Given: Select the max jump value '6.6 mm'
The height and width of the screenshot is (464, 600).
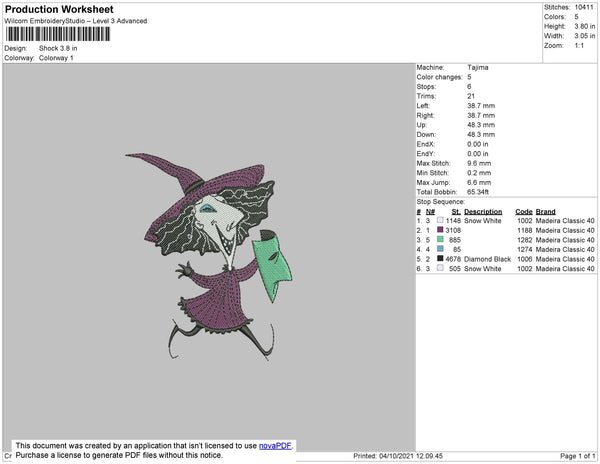Looking at the screenshot, I should coord(479,182).
